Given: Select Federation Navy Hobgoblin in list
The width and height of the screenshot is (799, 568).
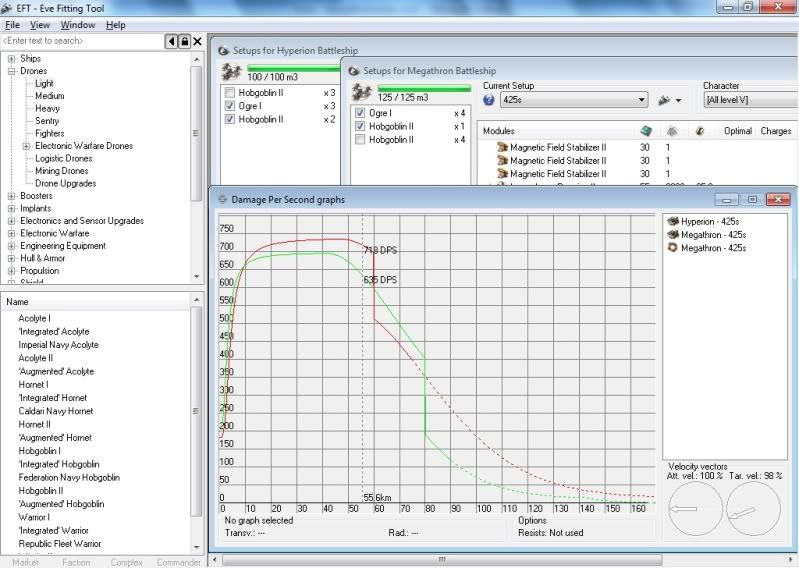Looking at the screenshot, I should coord(69,477).
